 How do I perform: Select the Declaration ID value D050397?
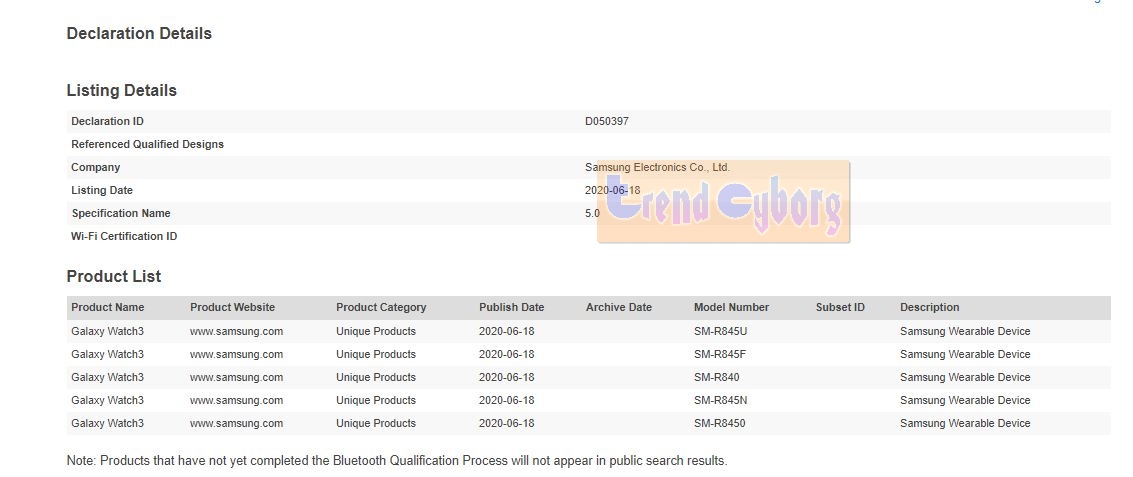[x=607, y=121]
